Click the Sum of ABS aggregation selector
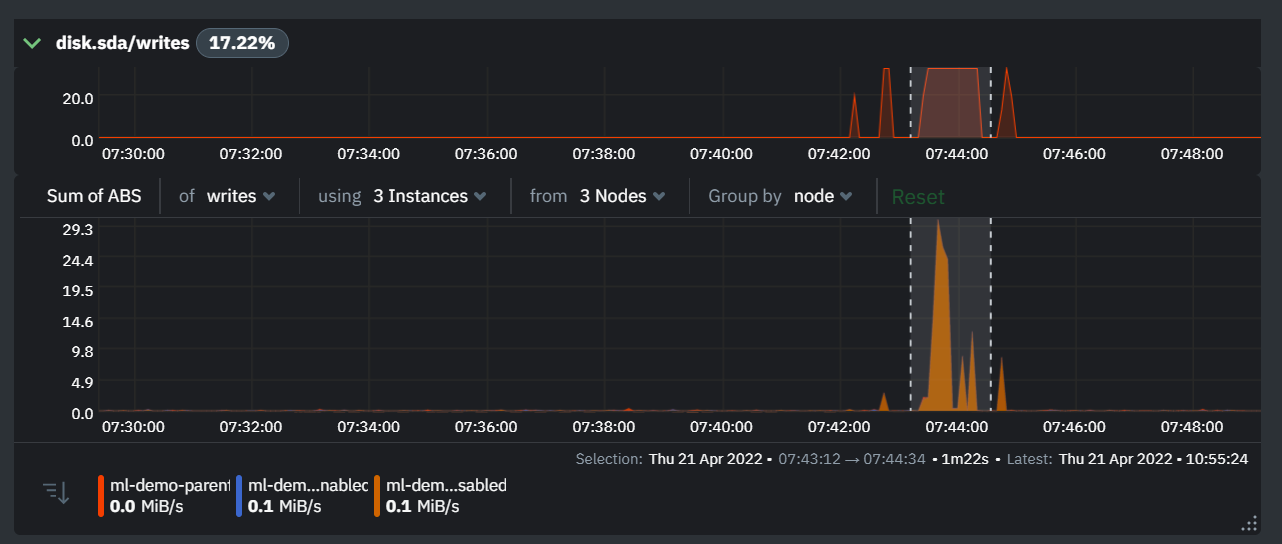Image resolution: width=1282 pixels, height=544 pixels. coord(94,196)
